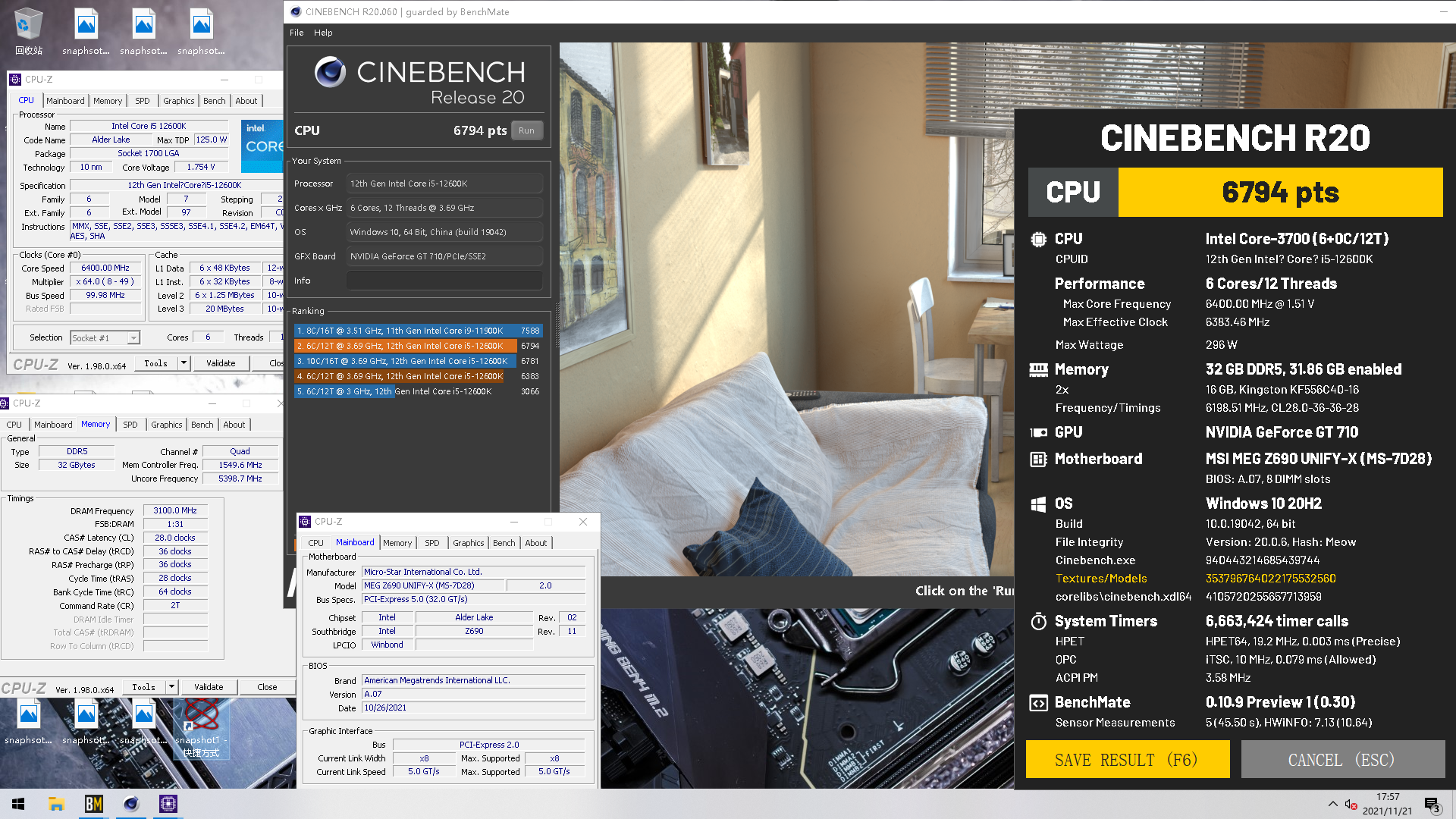Image resolution: width=1456 pixels, height=819 pixels.
Task: Open the snapshot1 shortcut on the desktop
Action: click(x=201, y=728)
